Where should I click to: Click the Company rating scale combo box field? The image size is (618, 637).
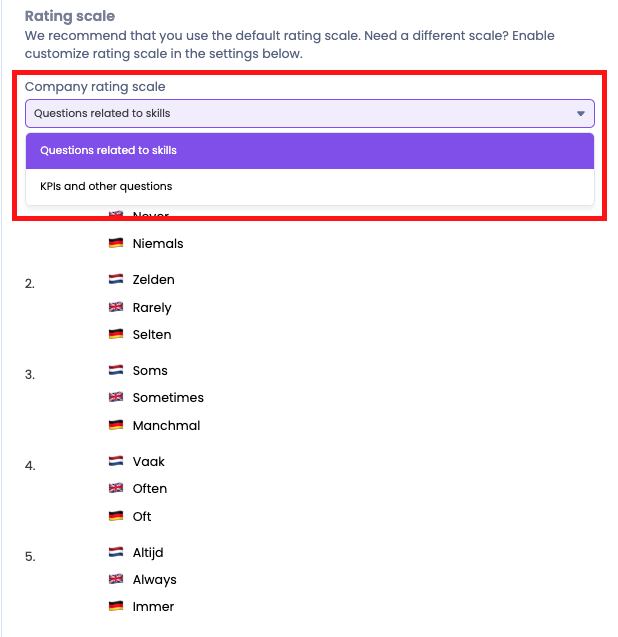click(x=300, y=114)
